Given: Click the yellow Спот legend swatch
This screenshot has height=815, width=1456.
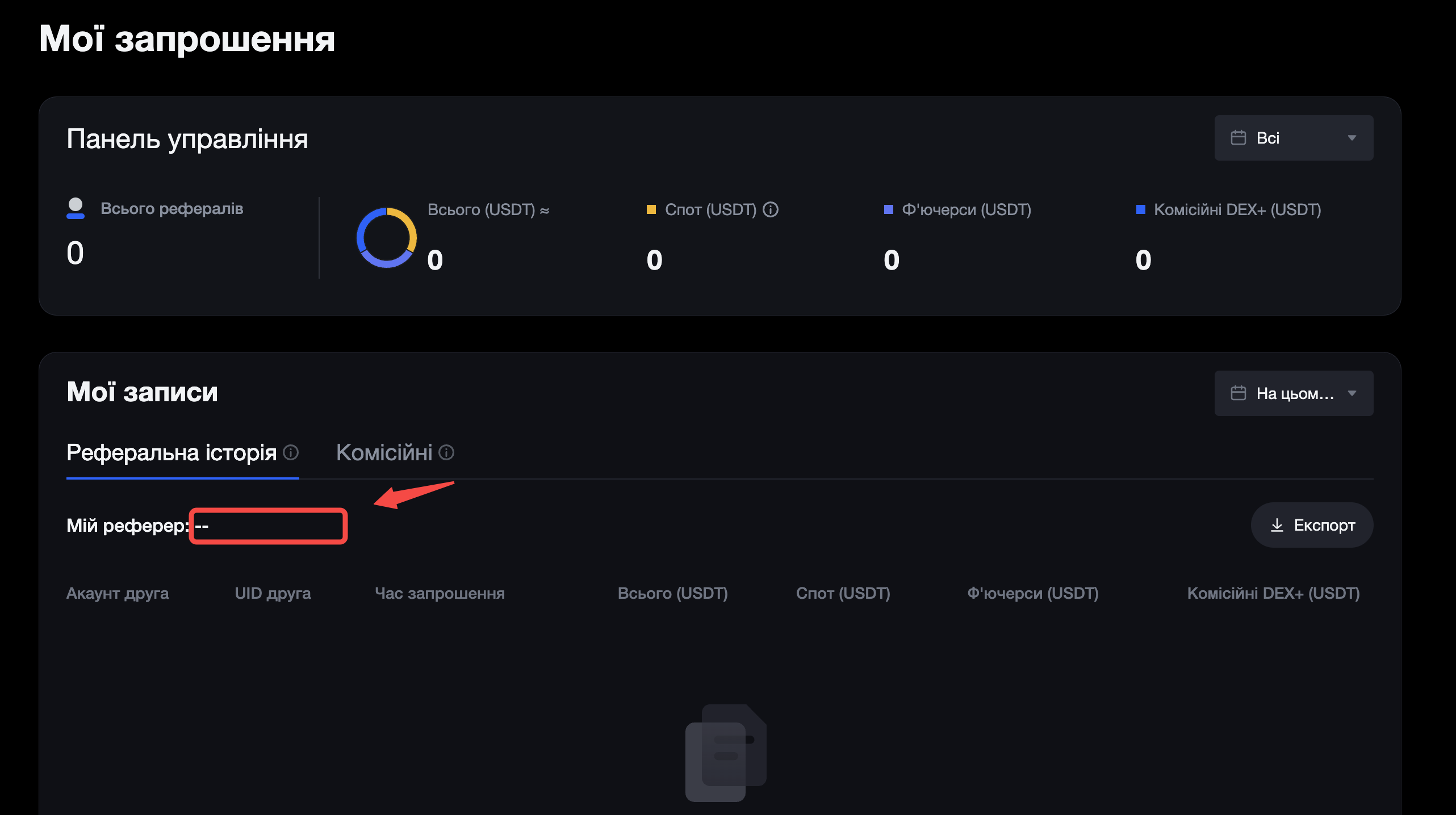Looking at the screenshot, I should pos(651,209).
